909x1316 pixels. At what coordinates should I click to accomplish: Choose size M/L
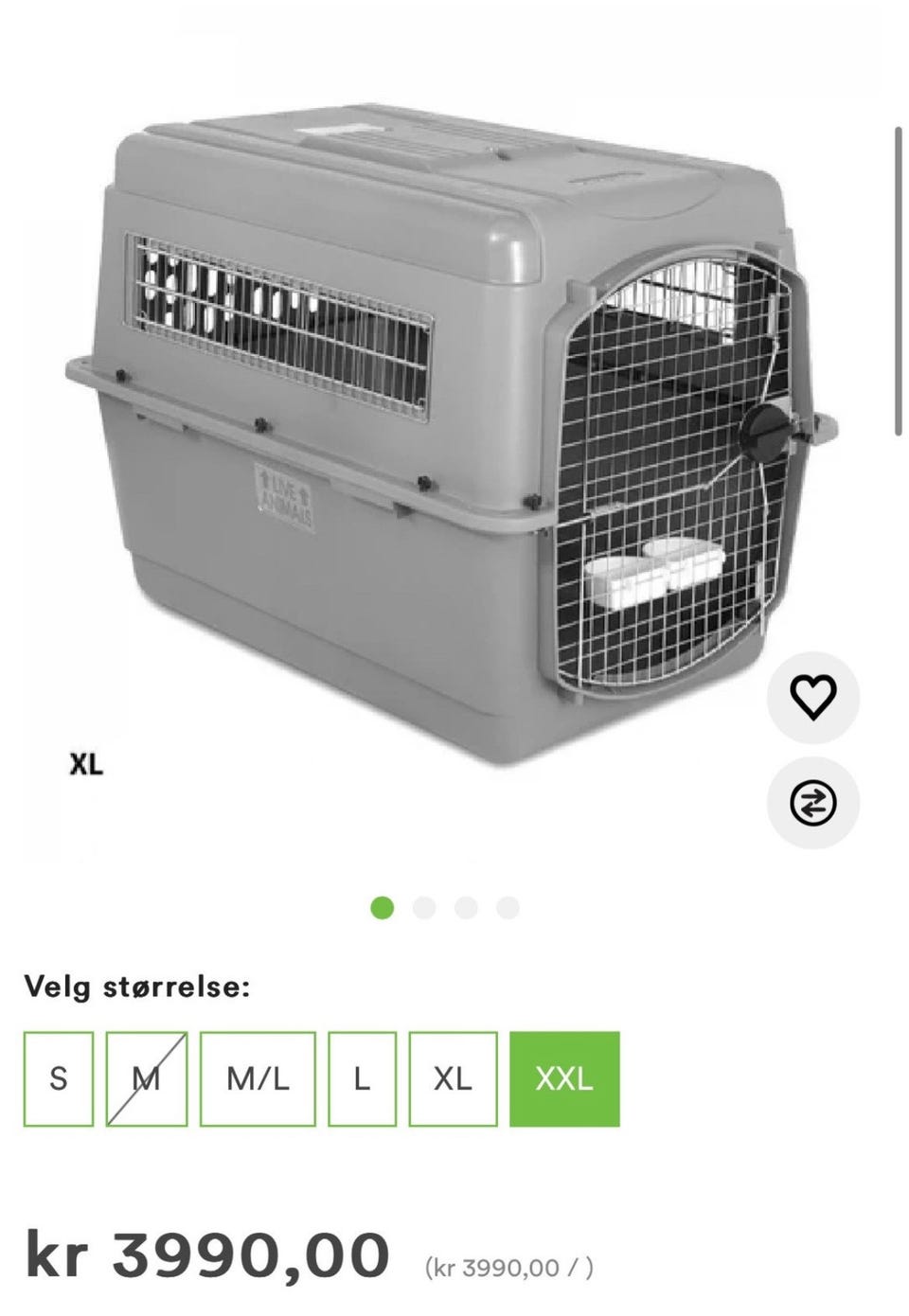tap(258, 1079)
